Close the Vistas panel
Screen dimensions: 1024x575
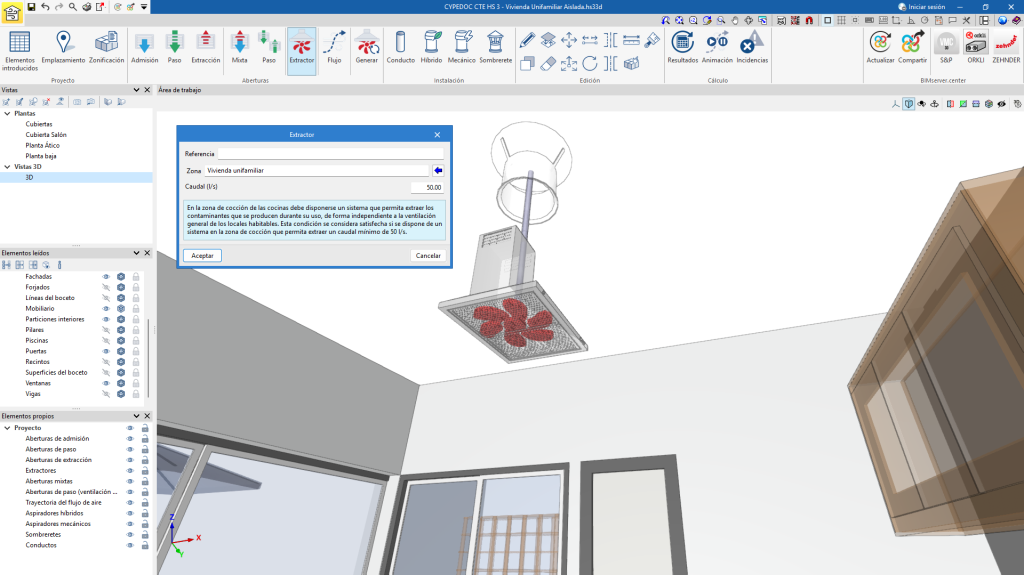(x=147, y=90)
